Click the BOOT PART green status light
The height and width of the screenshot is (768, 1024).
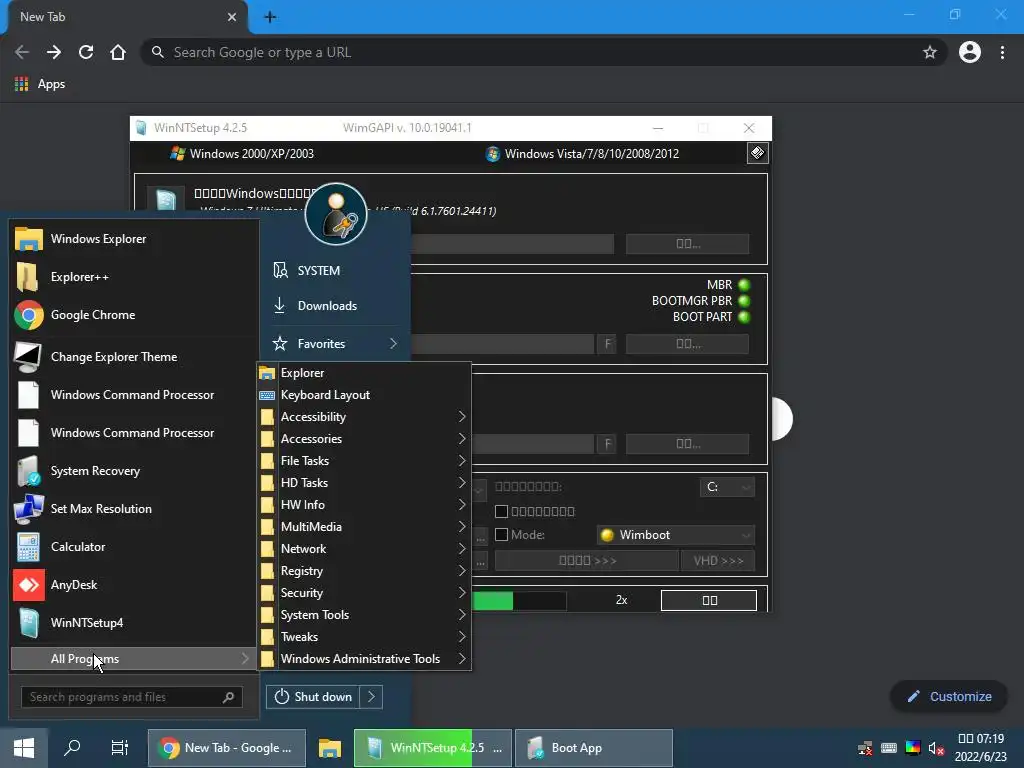(744, 317)
